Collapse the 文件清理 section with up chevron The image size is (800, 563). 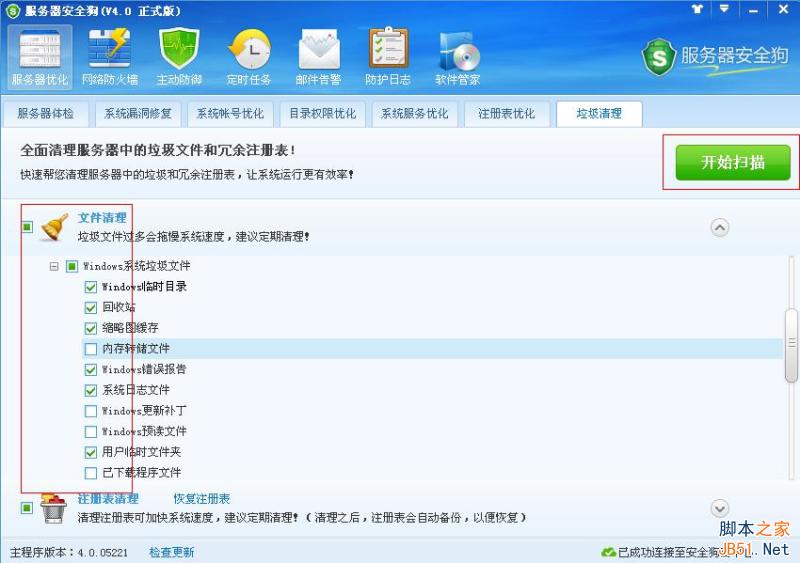pos(719,227)
